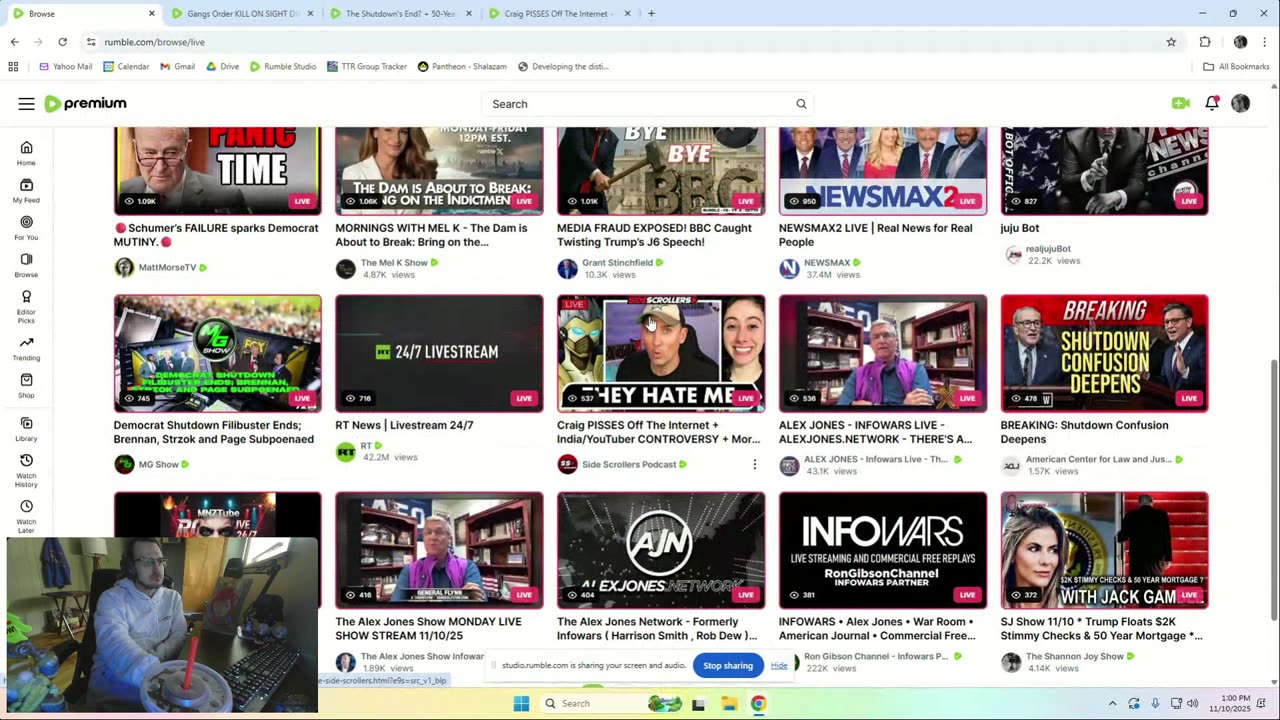The image size is (1280, 720).
Task: Open MEDIA FRAUD EXPOSED video title
Action: (654, 235)
